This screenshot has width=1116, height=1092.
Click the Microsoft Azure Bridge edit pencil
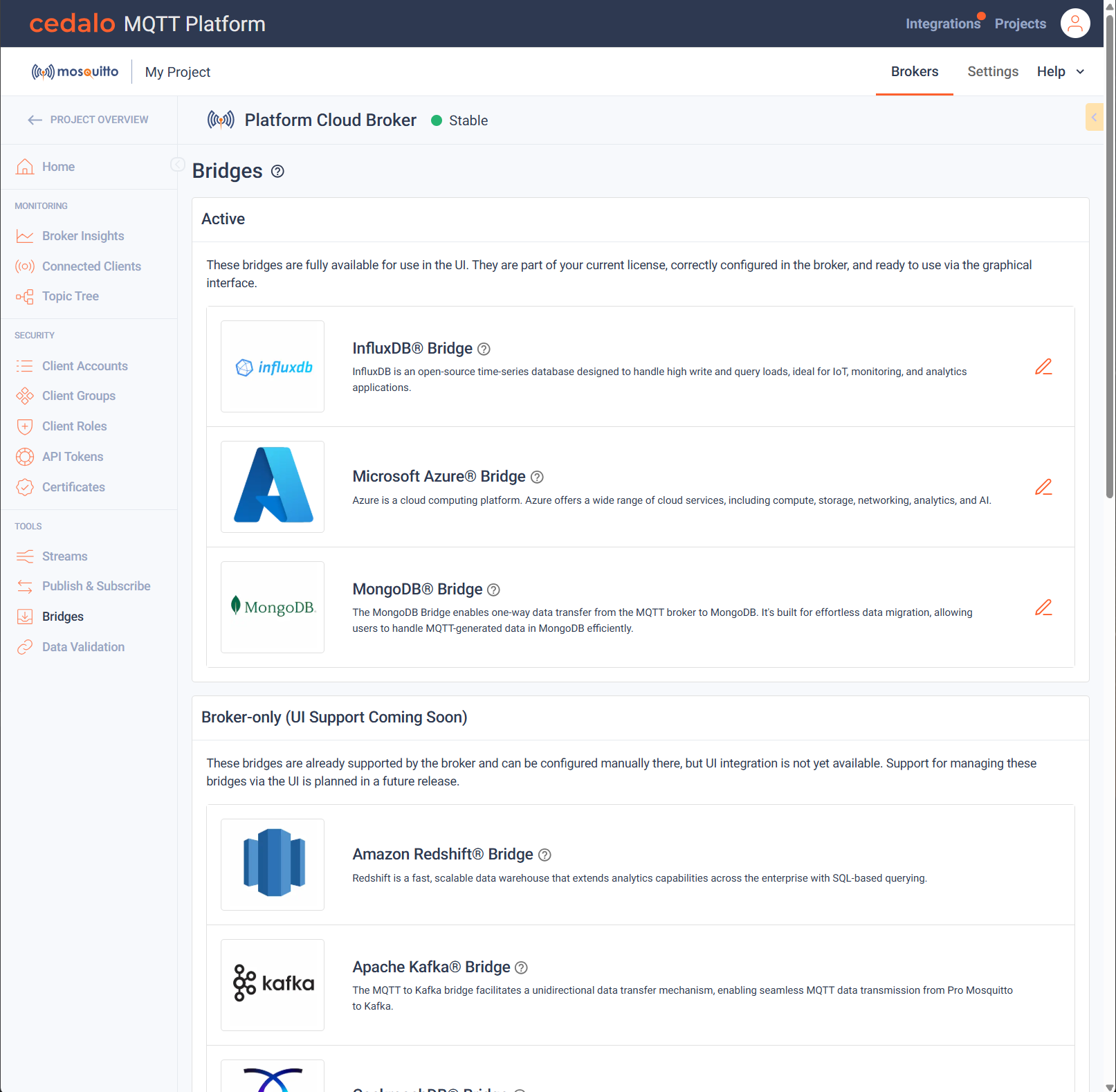pos(1043,487)
